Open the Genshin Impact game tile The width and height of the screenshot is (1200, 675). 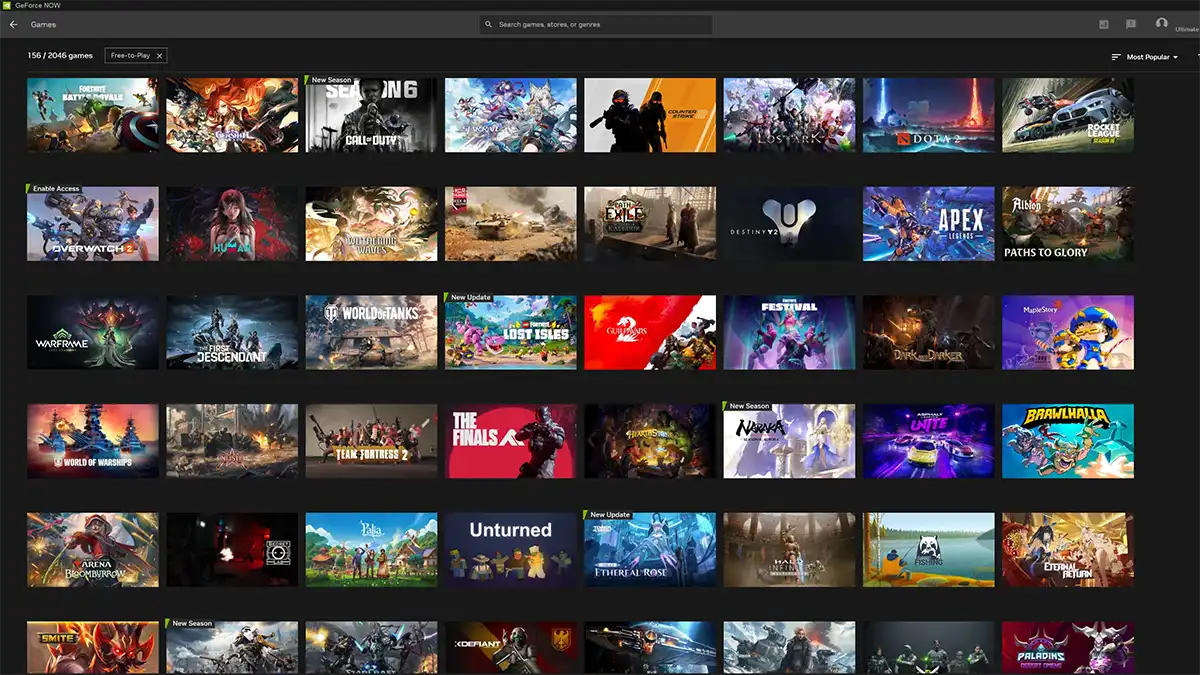(232, 115)
